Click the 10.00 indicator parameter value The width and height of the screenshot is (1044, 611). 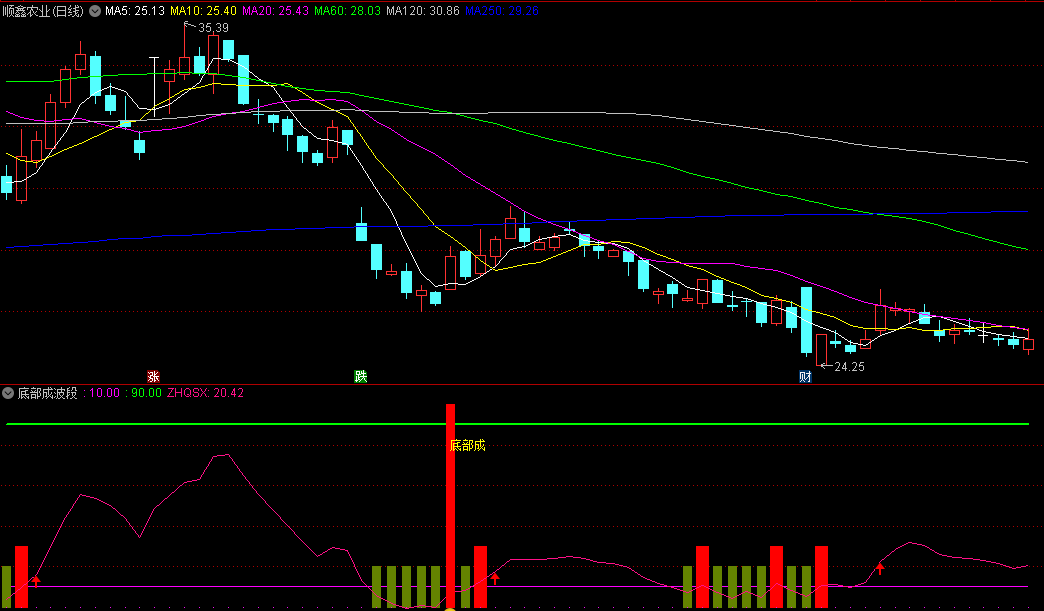pos(104,393)
